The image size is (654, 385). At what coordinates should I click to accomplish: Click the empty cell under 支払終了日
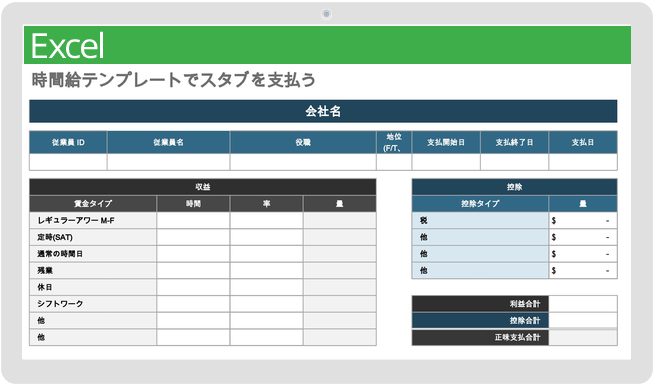tap(514, 162)
